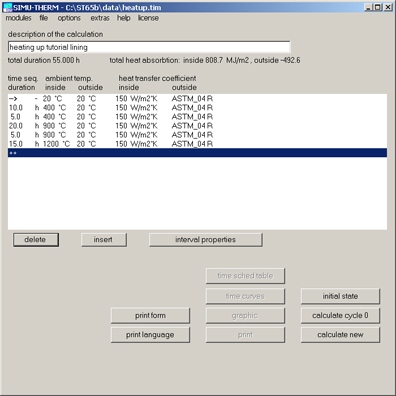The height and width of the screenshot is (396, 396).
Task: Click the print form button
Action: [x=150, y=315]
